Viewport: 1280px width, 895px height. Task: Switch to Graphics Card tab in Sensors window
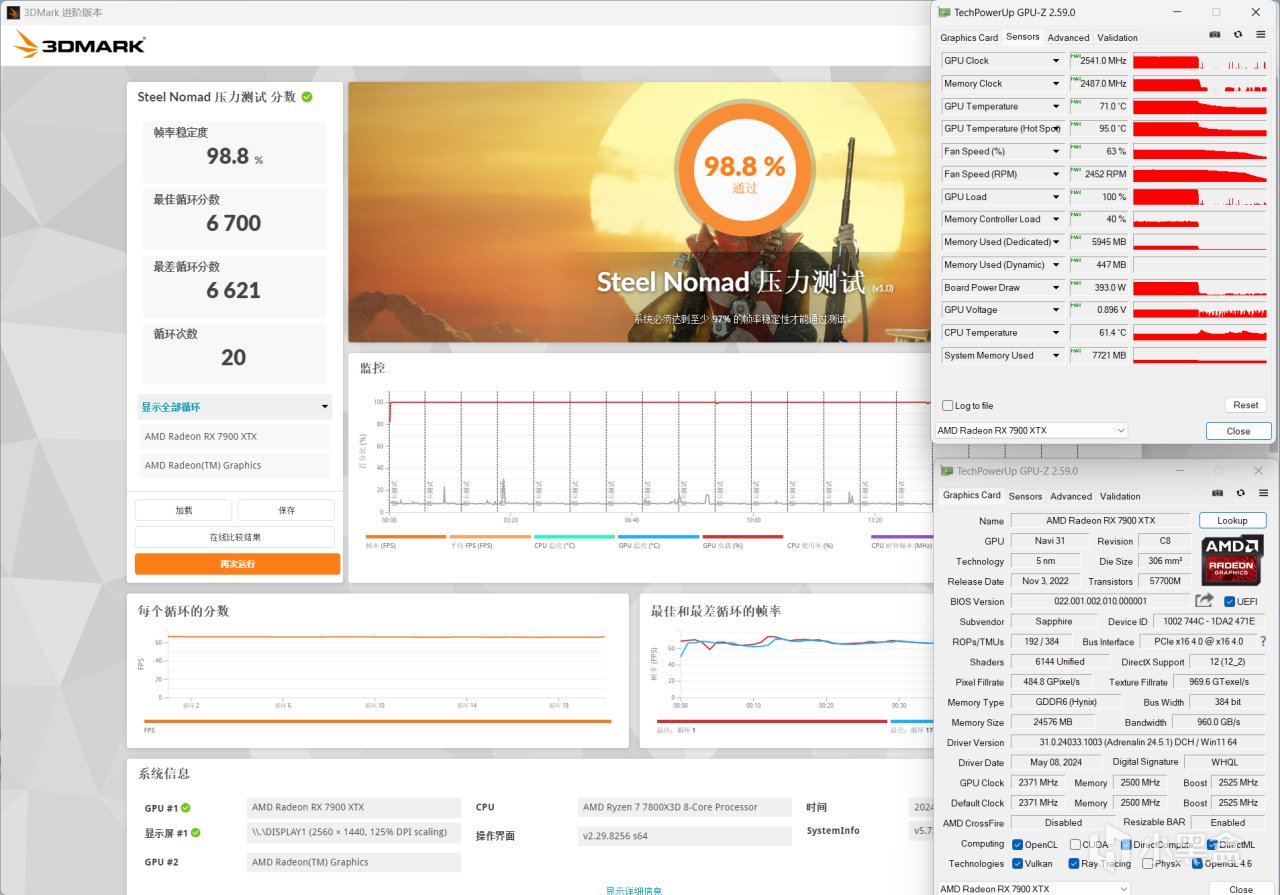click(969, 38)
